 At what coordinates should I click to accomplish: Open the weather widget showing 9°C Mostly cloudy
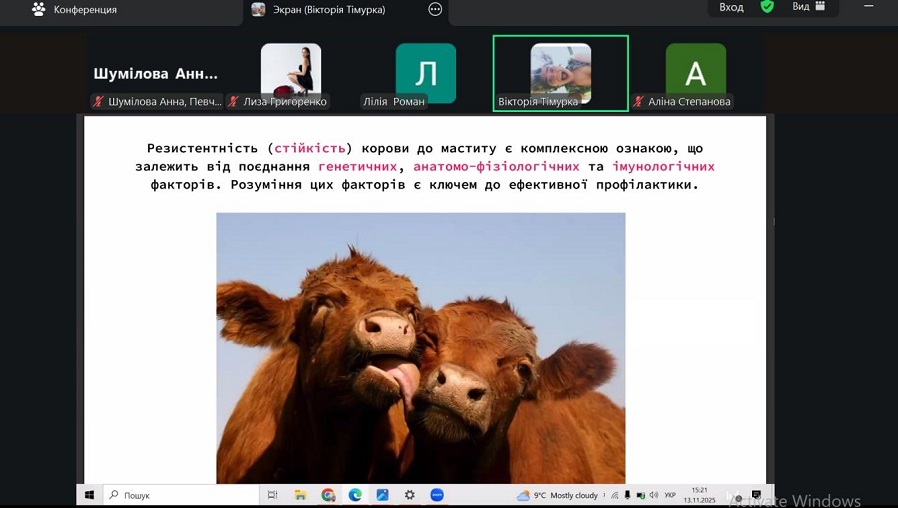[x=557, y=495]
